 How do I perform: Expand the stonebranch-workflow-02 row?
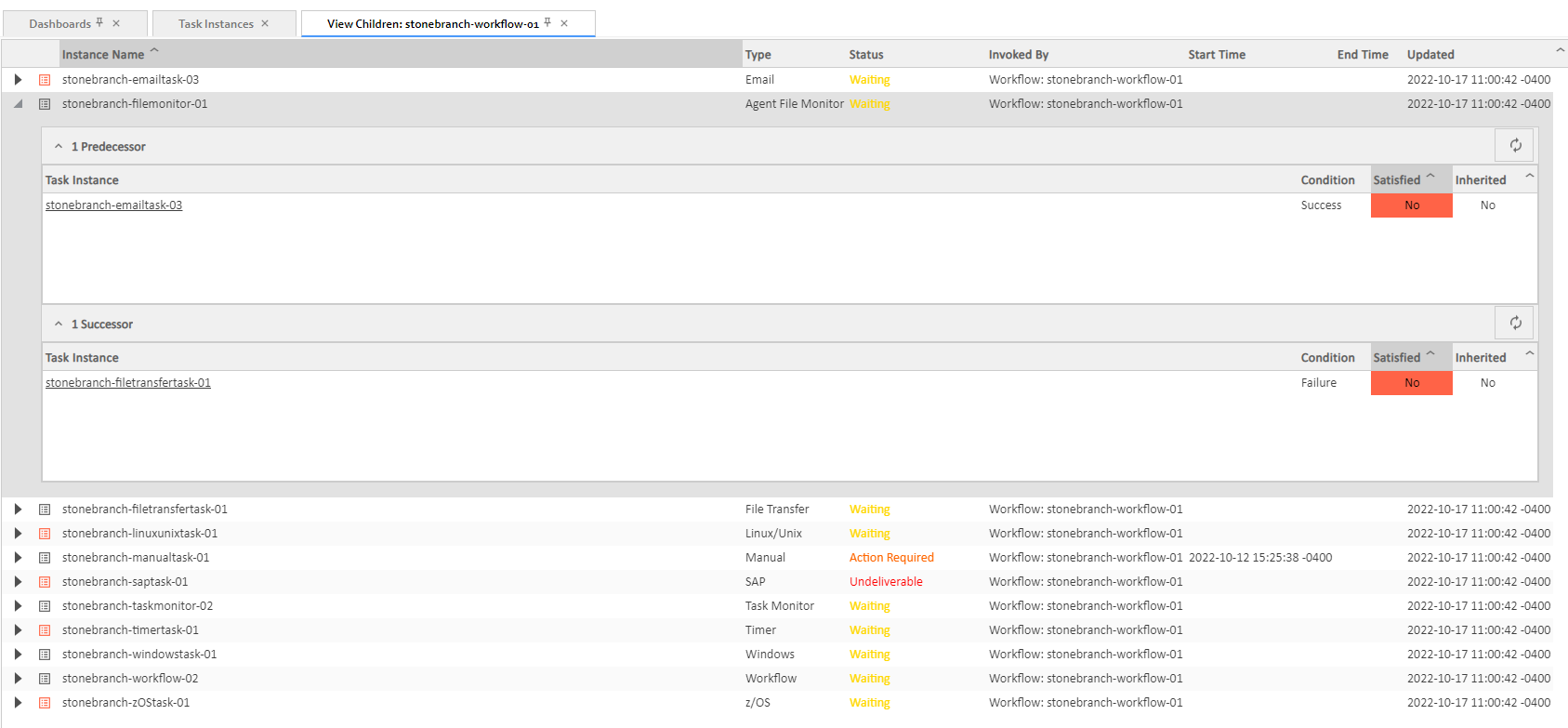18,679
